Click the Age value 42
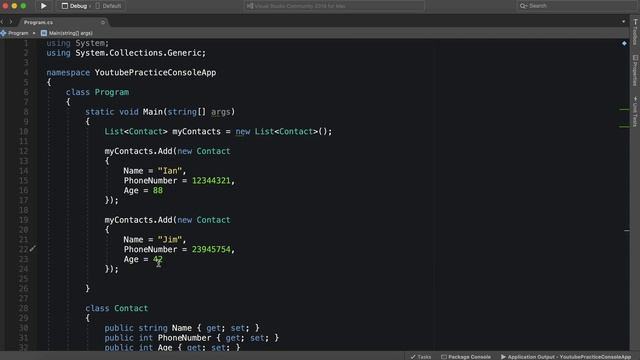 [158, 259]
